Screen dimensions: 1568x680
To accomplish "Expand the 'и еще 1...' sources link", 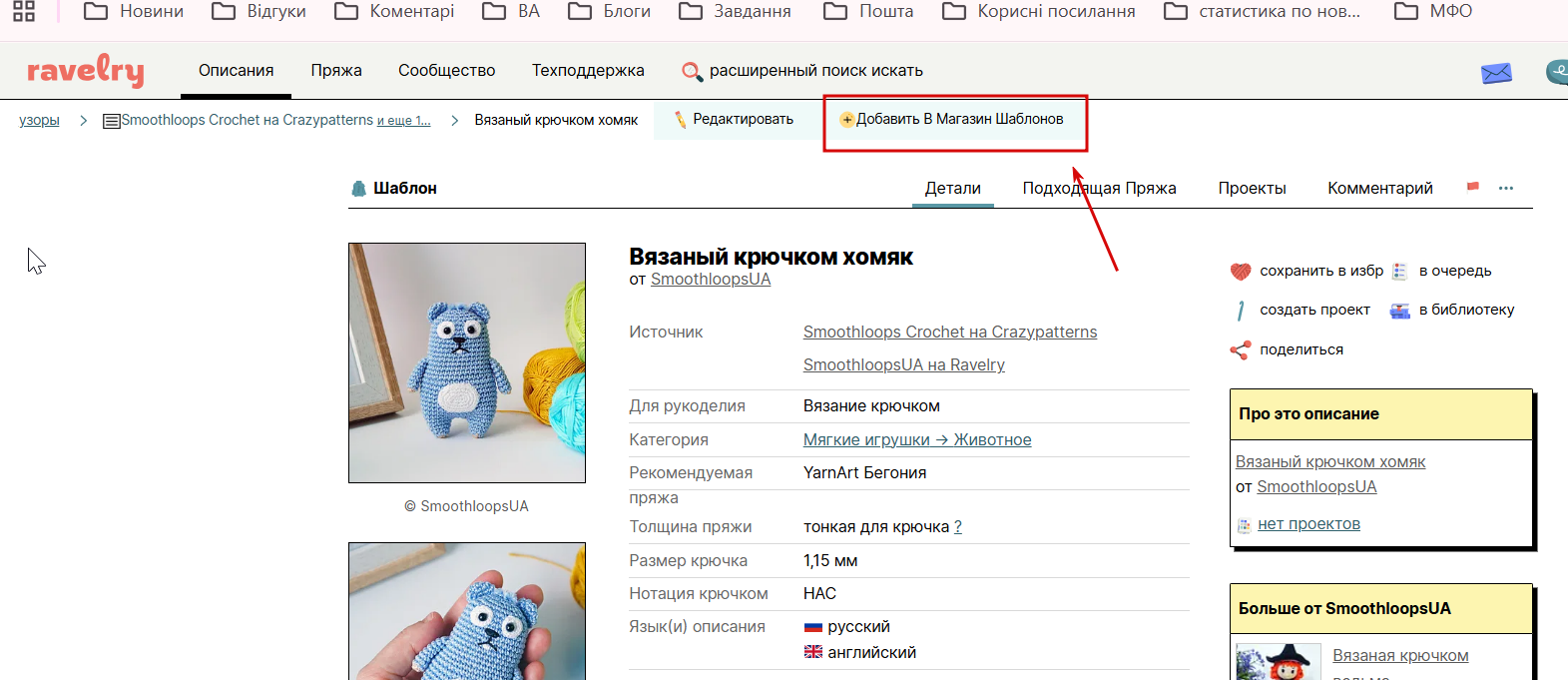I will point(403,121).
